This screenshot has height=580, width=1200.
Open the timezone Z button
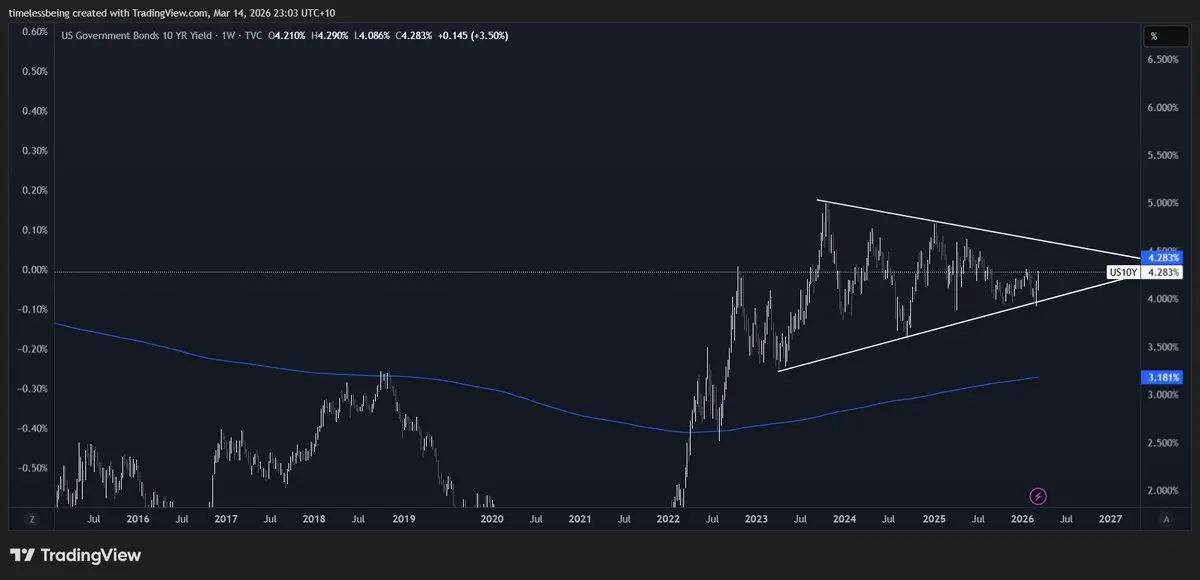32,519
